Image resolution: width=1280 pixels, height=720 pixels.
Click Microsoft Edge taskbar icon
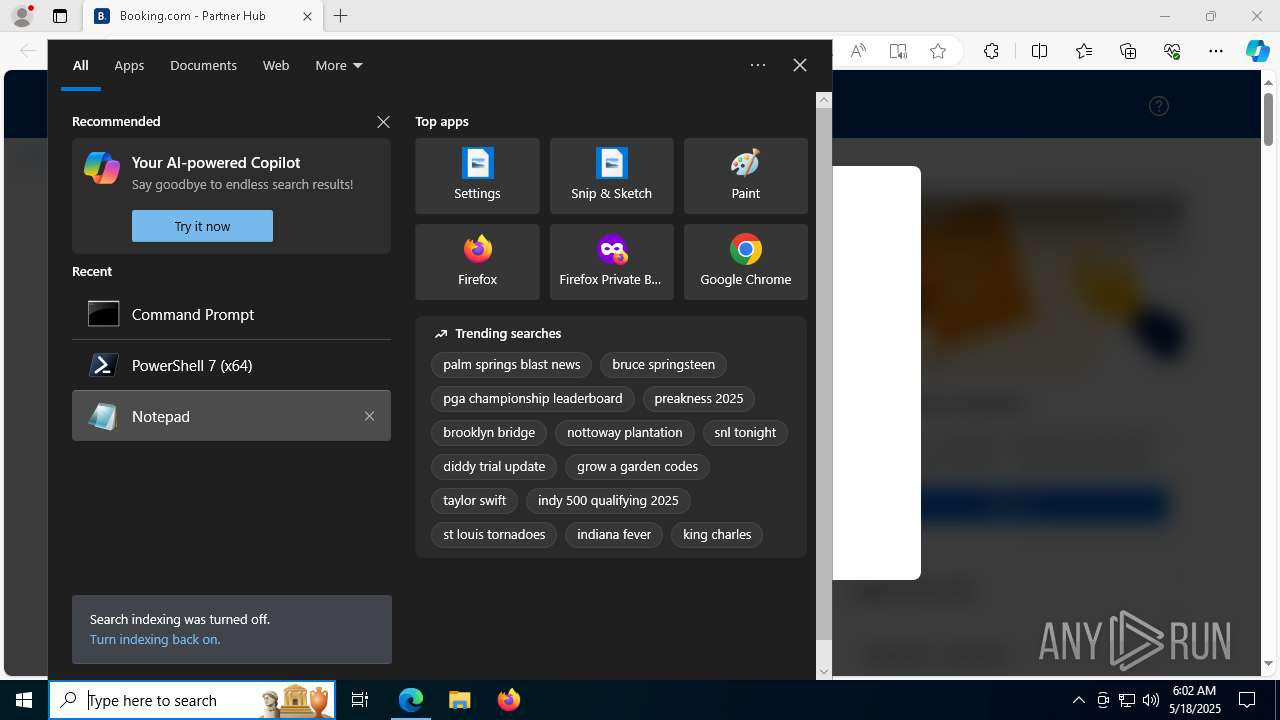pos(411,700)
